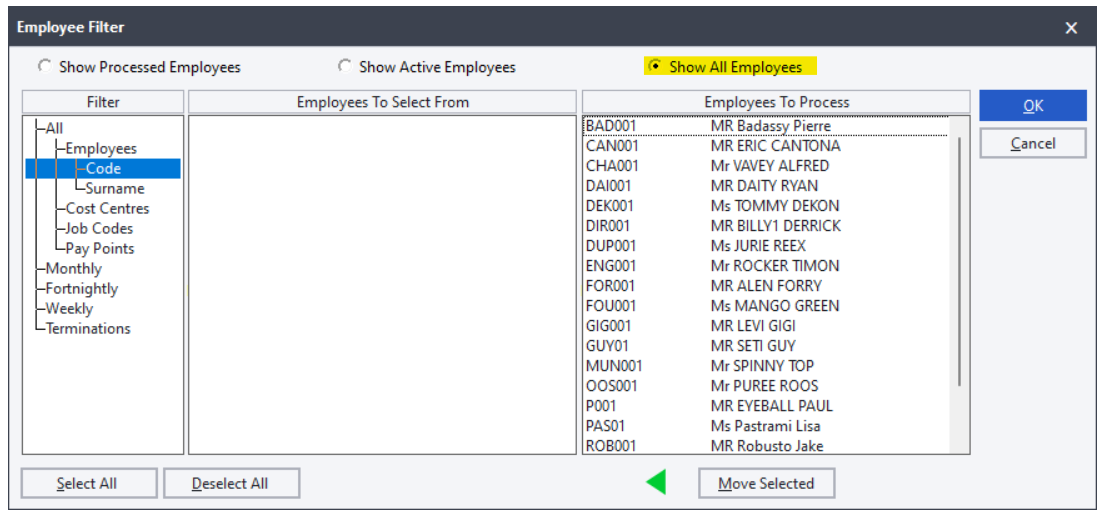Expand the All node in filter tree
Image resolution: width=1102 pixels, height=512 pixels.
(54, 129)
